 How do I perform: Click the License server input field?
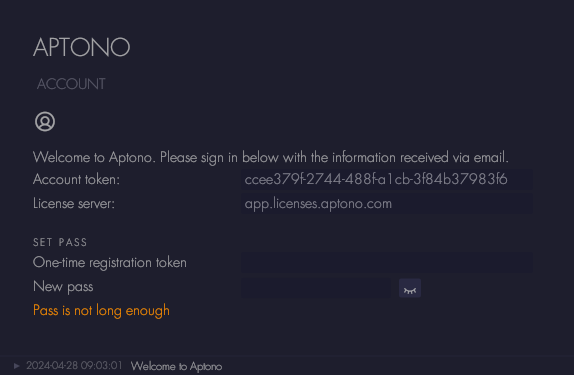coord(387,204)
